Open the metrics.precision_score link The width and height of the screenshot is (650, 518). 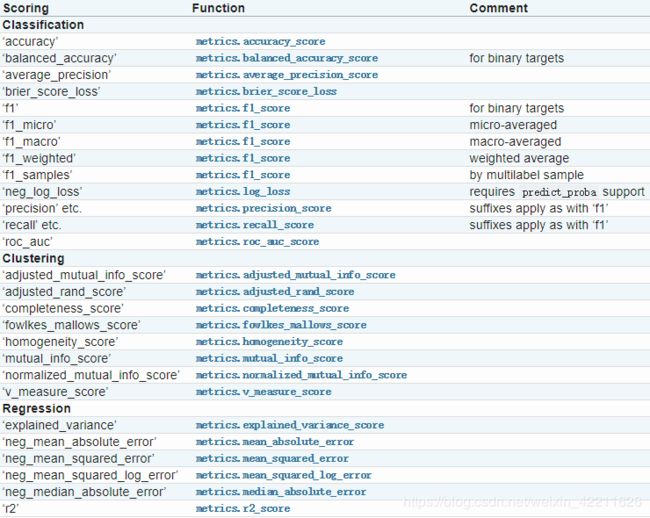click(263, 208)
